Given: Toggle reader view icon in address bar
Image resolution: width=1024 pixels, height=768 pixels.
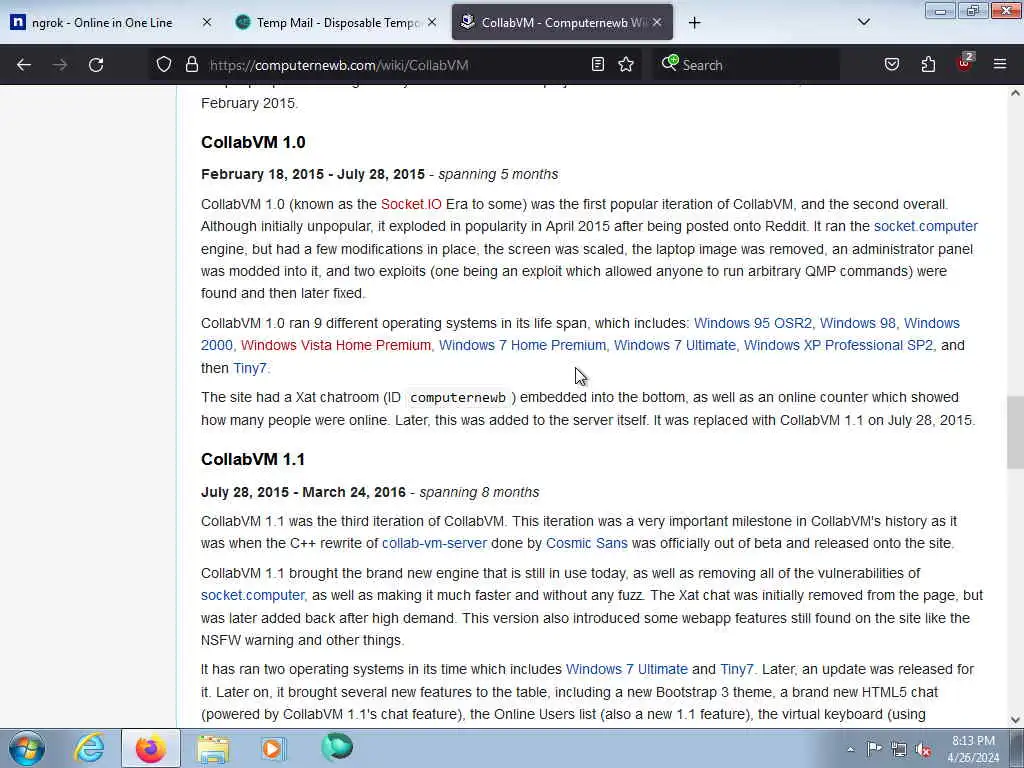Looking at the screenshot, I should point(598,64).
